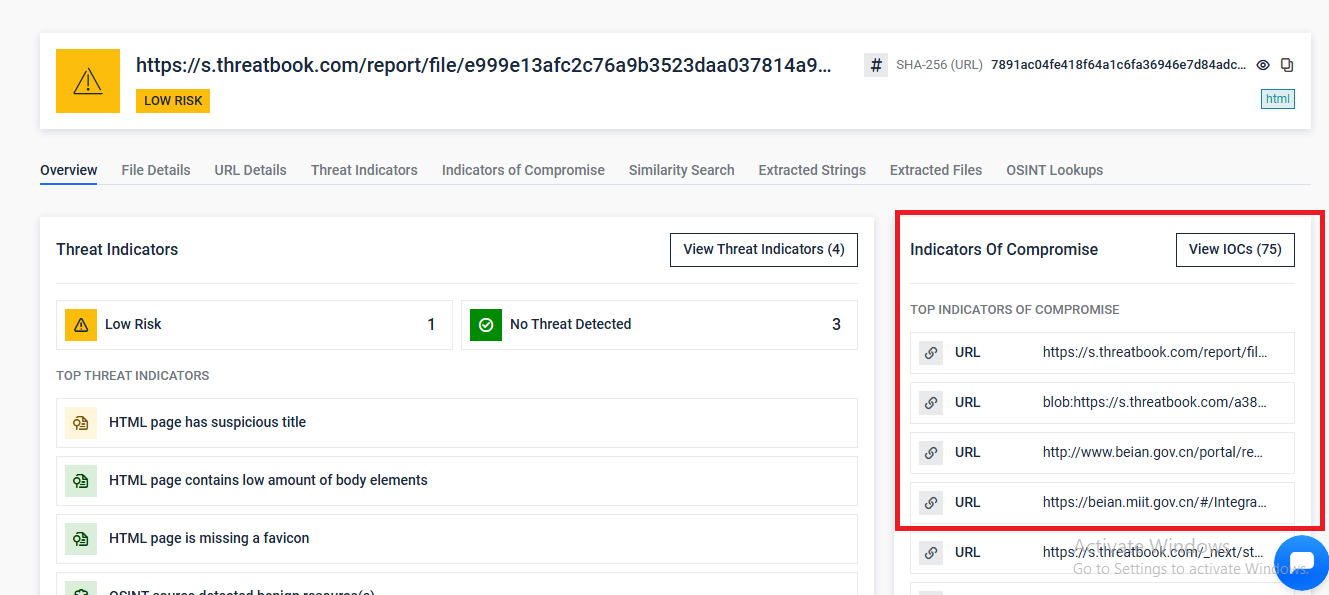Click green checkmark No Threat Detected icon
The image size is (1329, 595).
point(486,325)
